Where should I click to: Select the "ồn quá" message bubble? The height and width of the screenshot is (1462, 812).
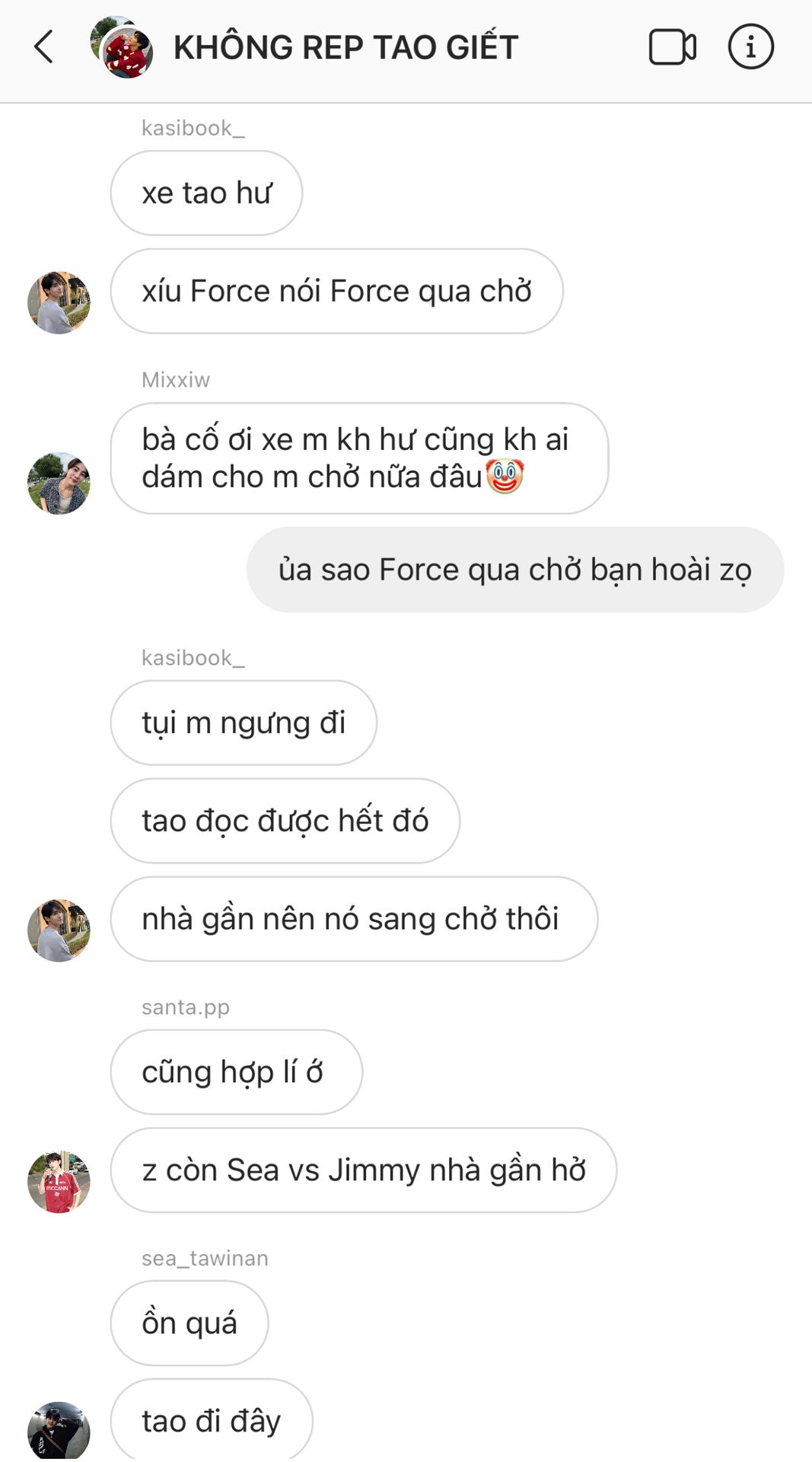tap(189, 1323)
